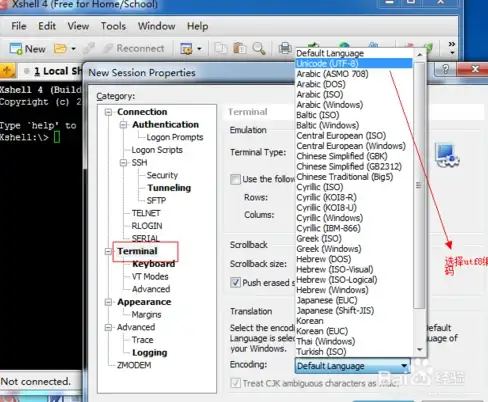Click the encoding list scroll-down arrow
488x402 pixels.
pyautogui.click(x=420, y=350)
